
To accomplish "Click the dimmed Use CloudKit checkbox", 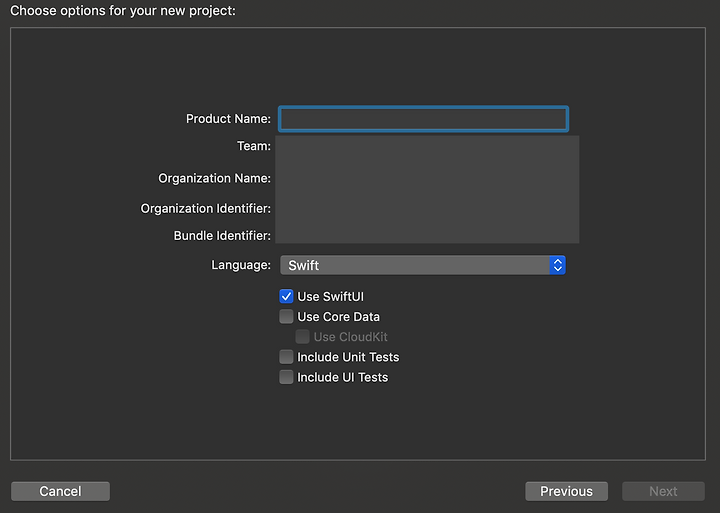I will 302,337.
